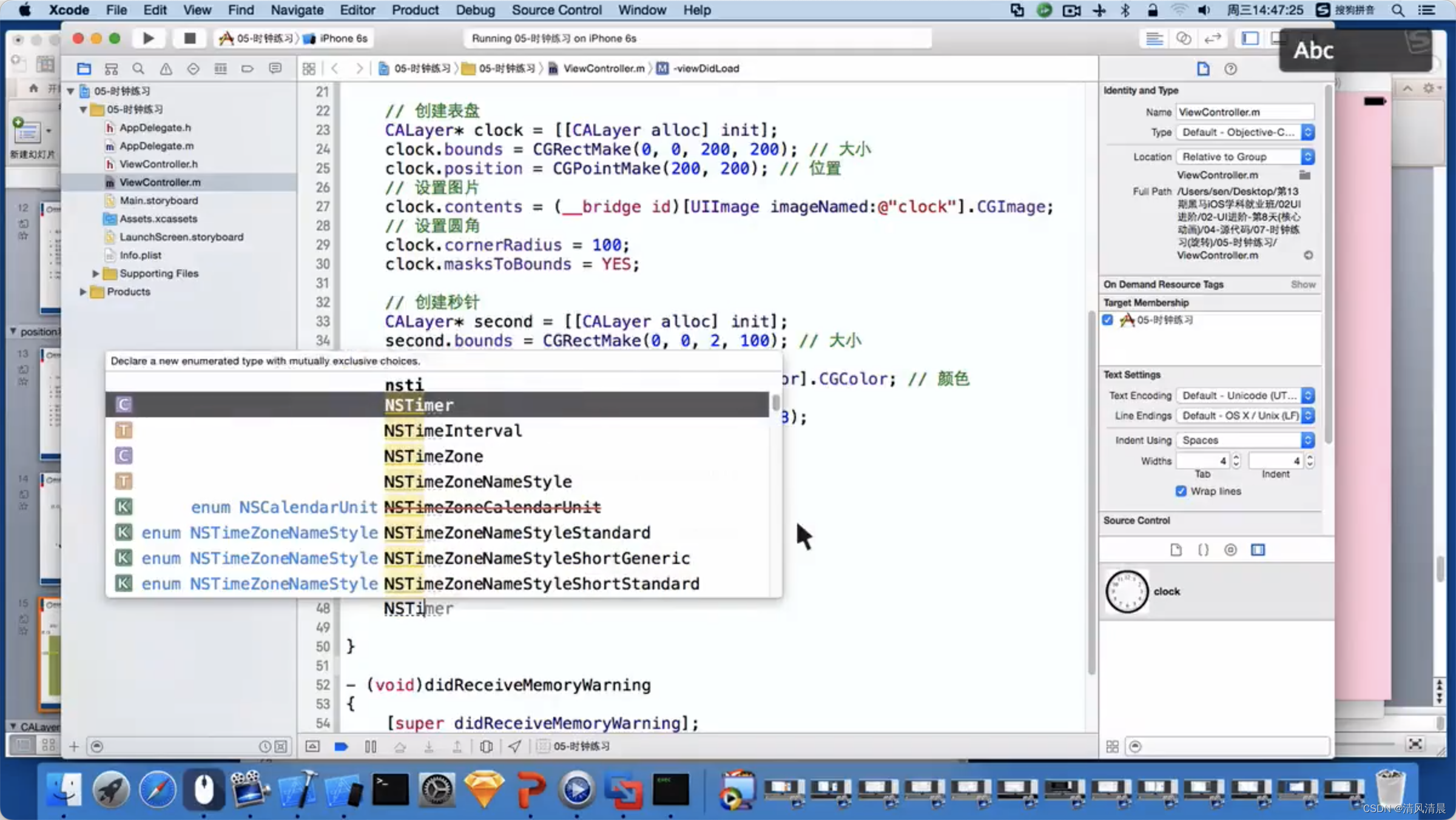Switch to the standard editor
The width and height of the screenshot is (1456, 820).
pos(1154,38)
